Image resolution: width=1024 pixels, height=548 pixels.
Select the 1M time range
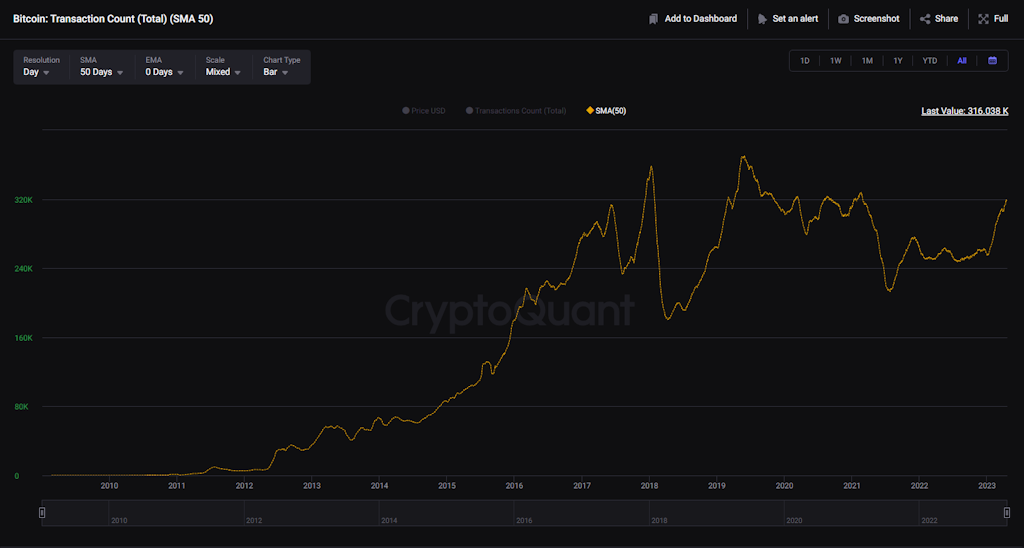click(x=867, y=61)
